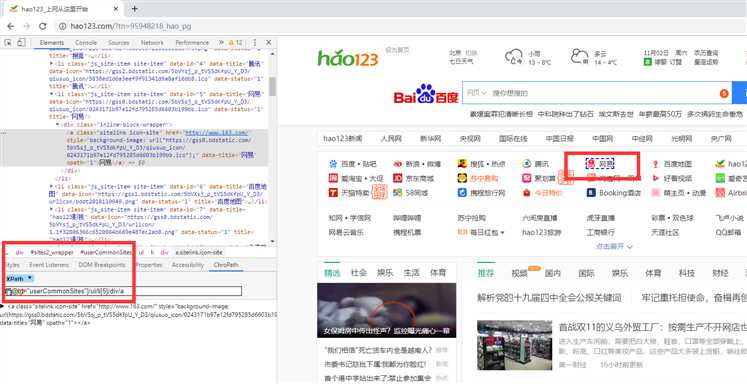
Task: Expand the 点击展开 sites section
Action: pyautogui.click(x=614, y=246)
